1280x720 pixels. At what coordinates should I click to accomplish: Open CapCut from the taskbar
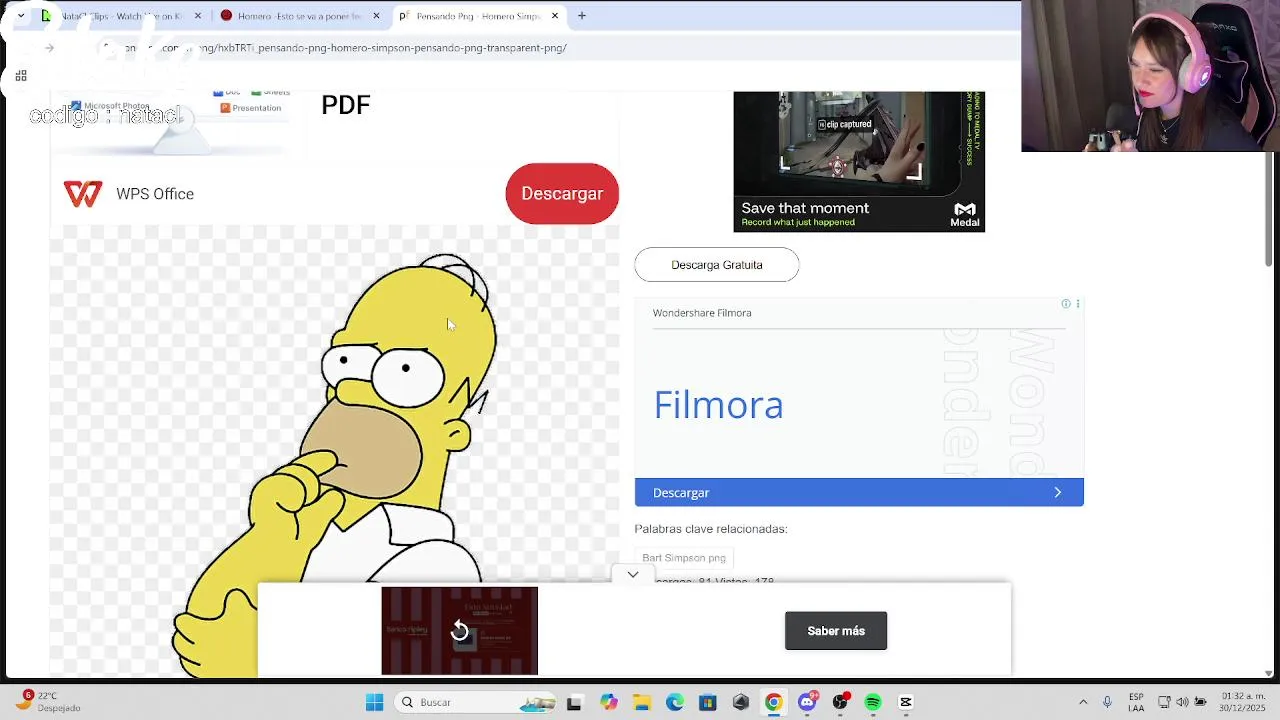[906, 702]
